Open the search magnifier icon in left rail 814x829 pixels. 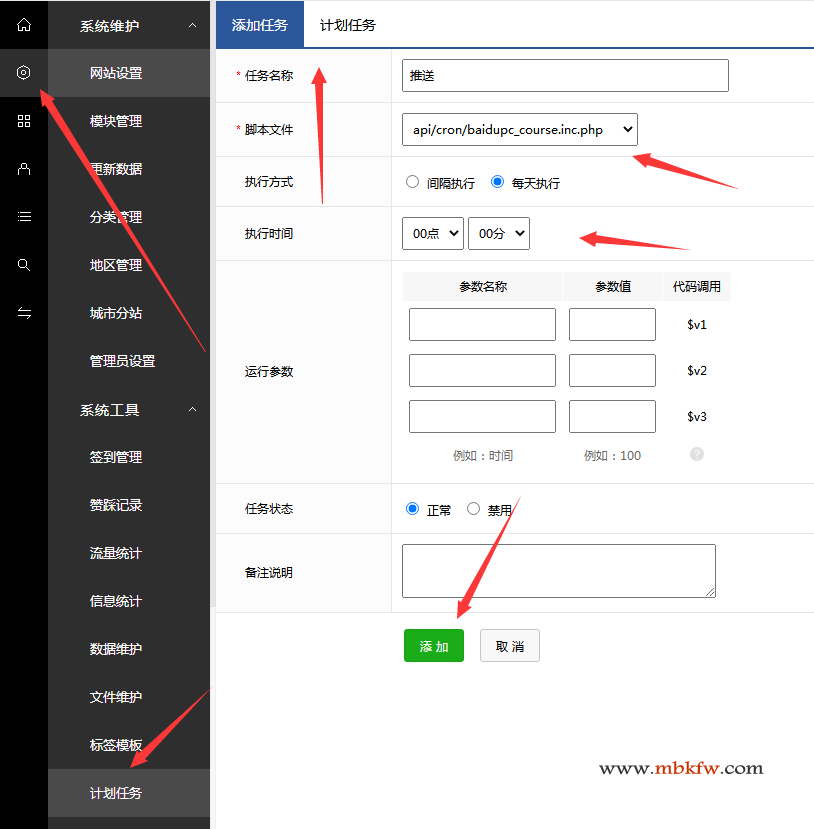click(24, 265)
